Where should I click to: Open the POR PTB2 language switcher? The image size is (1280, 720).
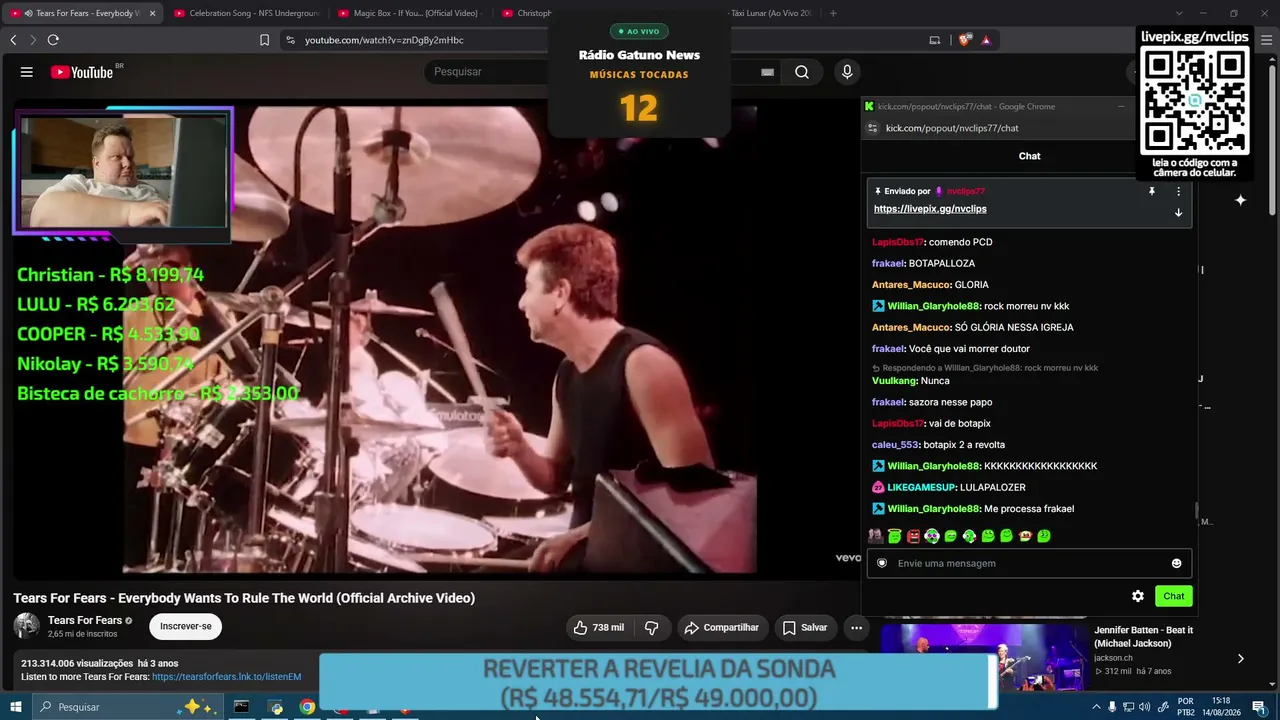pyautogui.click(x=1186, y=707)
